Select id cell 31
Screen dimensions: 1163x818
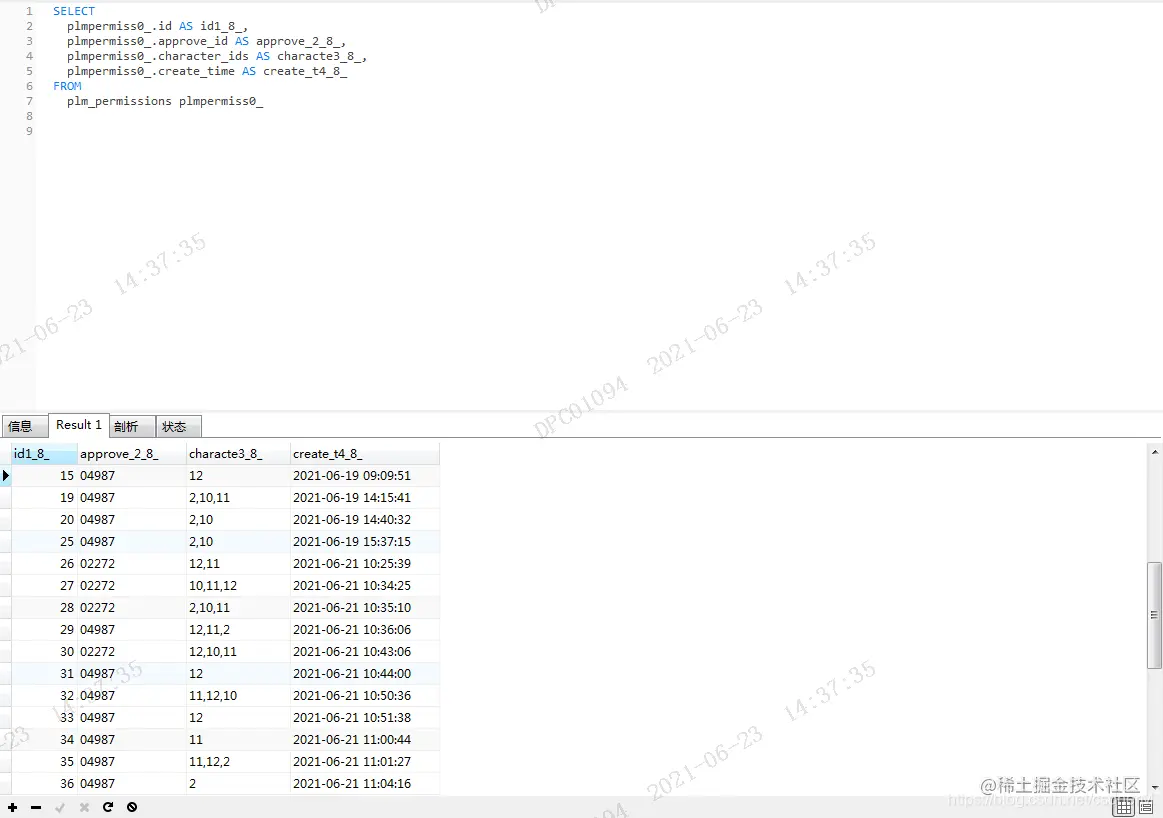[x=44, y=673]
